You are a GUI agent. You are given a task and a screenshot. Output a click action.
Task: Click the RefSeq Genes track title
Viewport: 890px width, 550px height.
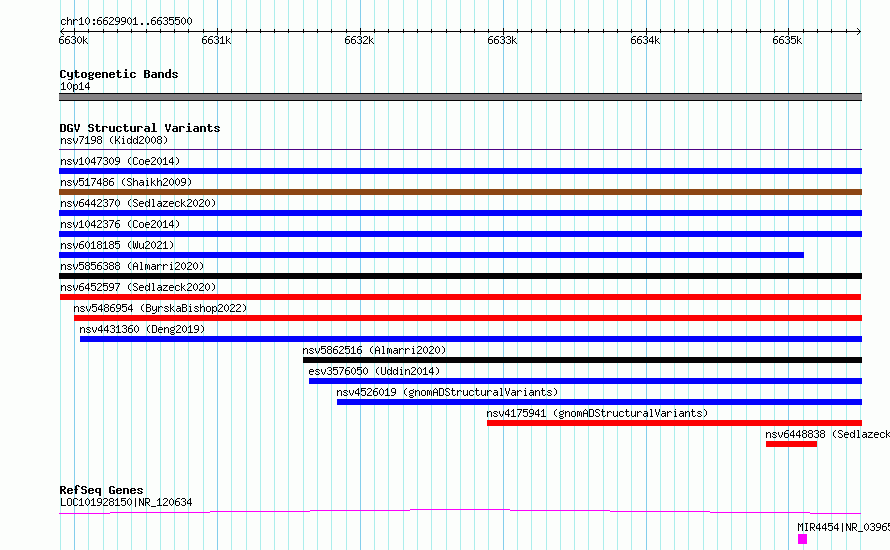(101, 490)
